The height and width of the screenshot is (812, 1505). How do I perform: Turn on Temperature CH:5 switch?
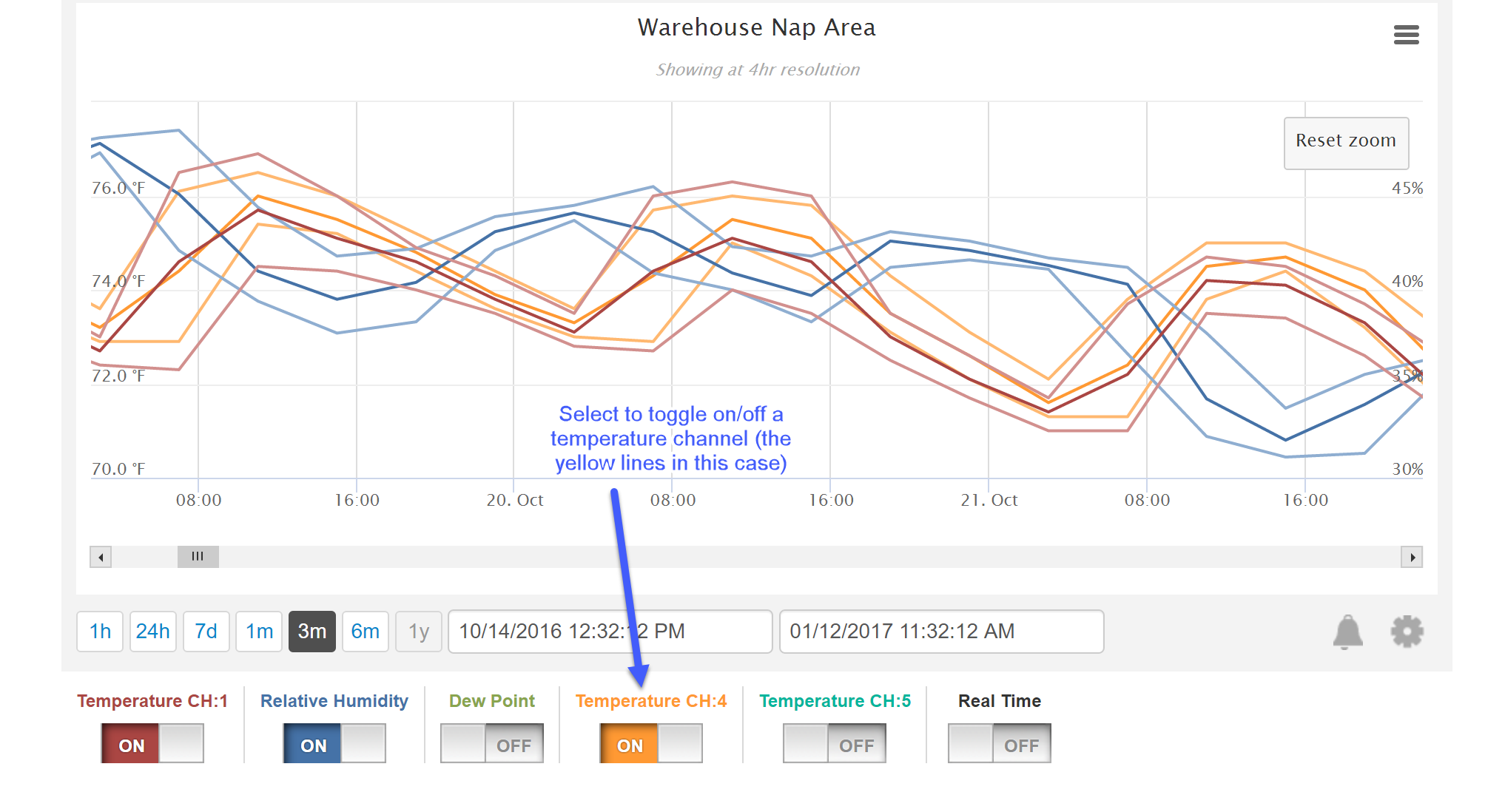(835, 743)
